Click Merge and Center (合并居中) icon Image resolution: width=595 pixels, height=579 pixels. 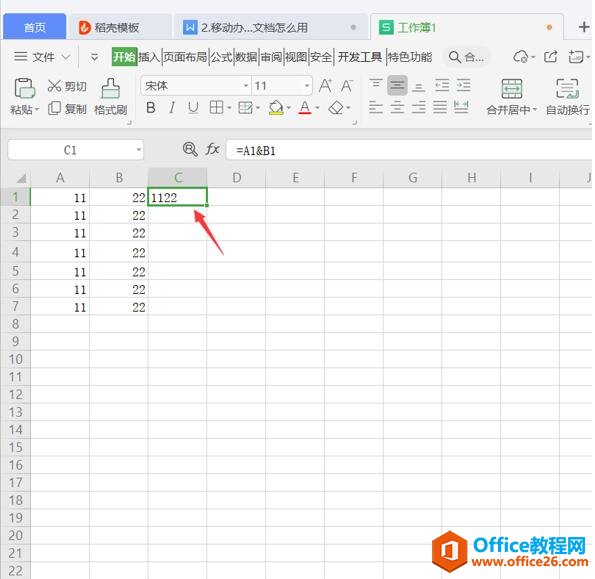[512, 89]
